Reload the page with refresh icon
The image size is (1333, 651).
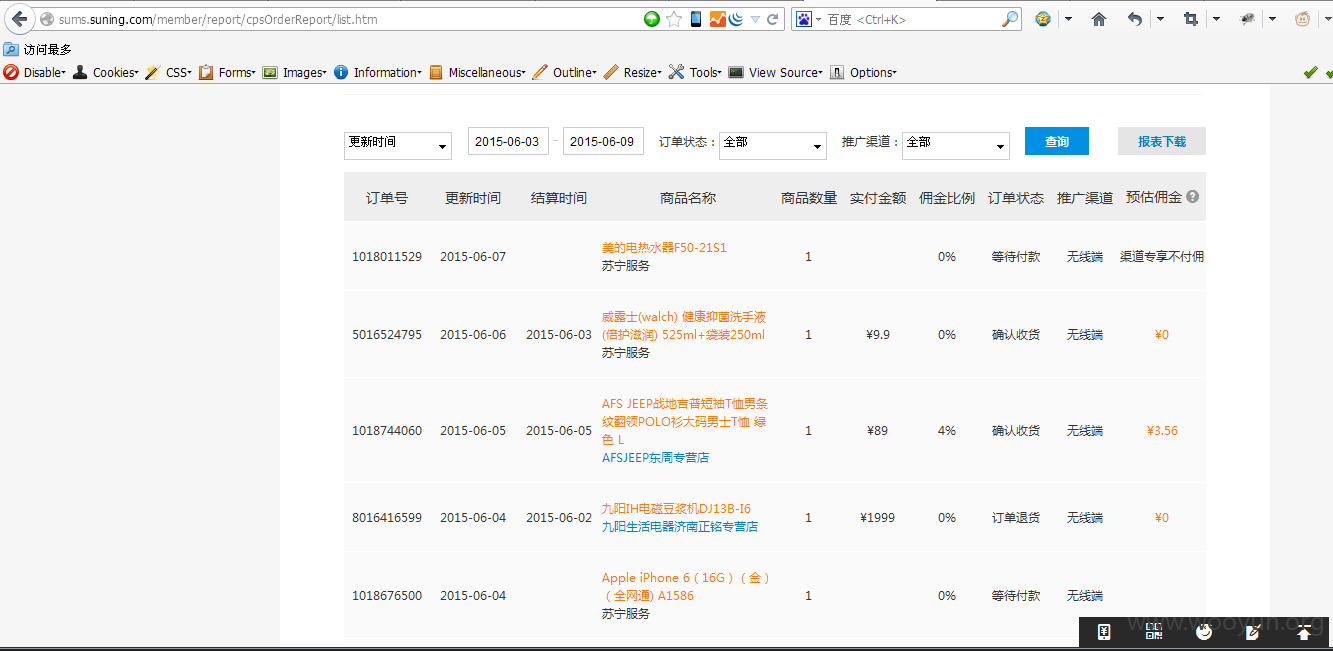pos(773,19)
